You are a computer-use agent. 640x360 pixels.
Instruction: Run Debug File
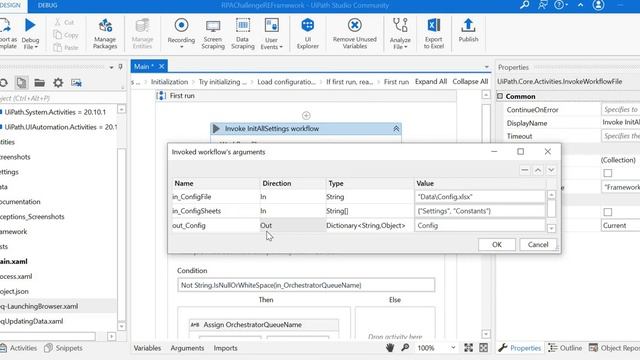[x=30, y=34]
